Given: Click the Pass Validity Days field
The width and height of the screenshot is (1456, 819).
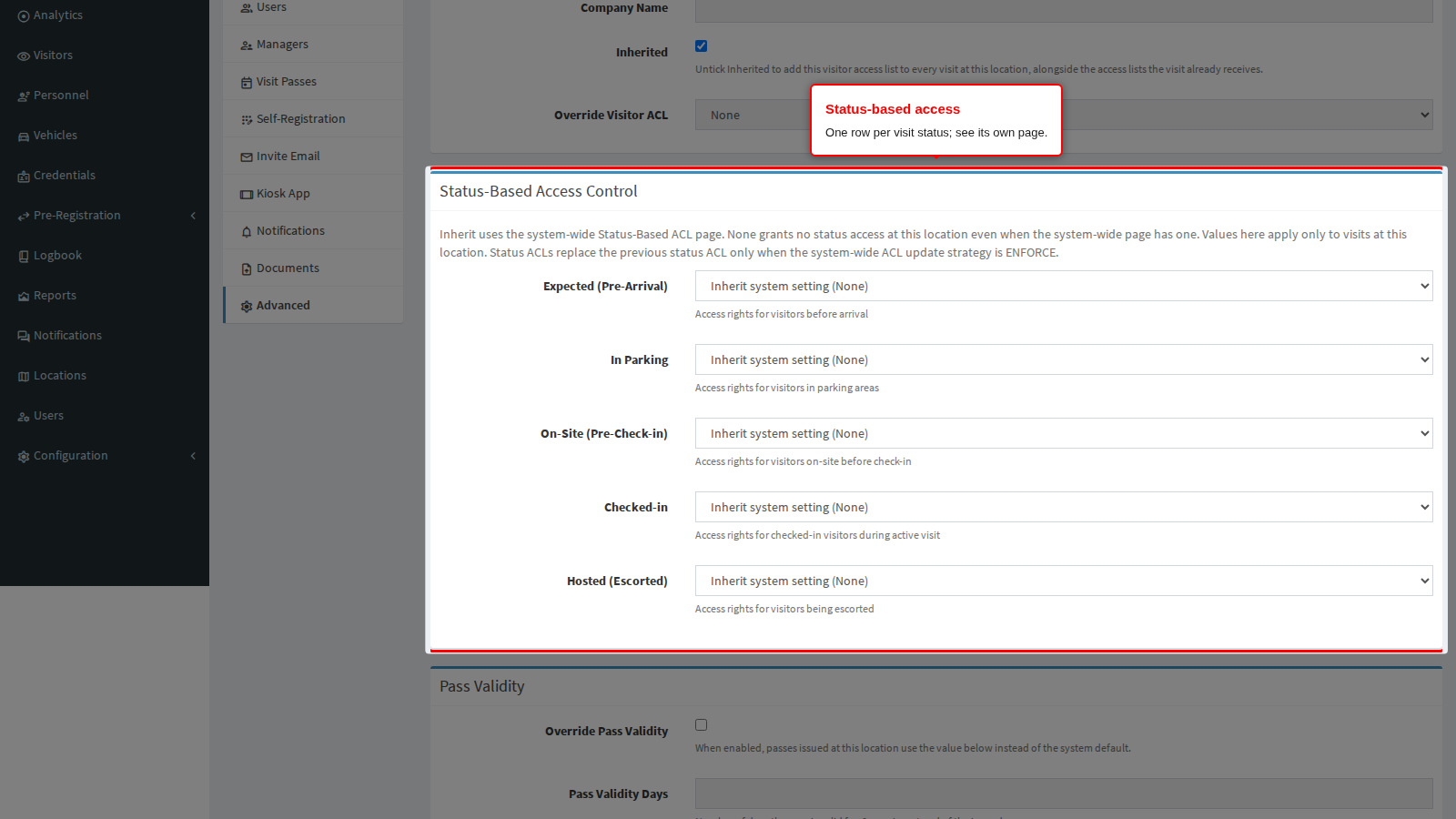Looking at the screenshot, I should pyautogui.click(x=1064, y=794).
